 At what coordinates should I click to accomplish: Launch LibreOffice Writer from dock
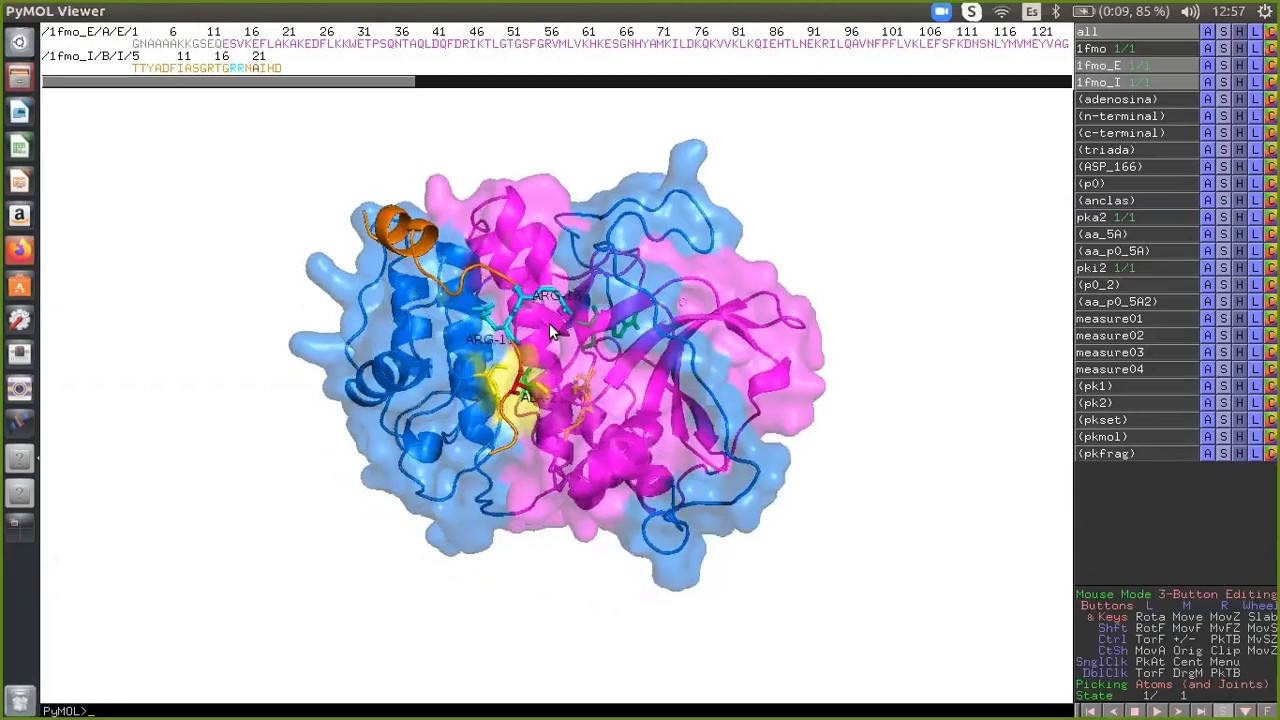click(19, 112)
